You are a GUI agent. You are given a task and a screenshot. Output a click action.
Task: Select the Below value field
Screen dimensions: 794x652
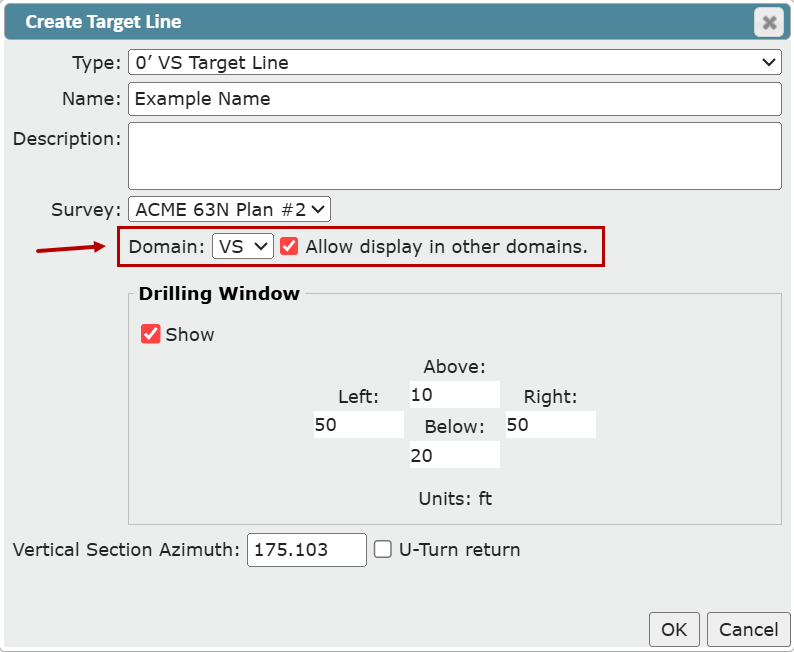tap(455, 455)
